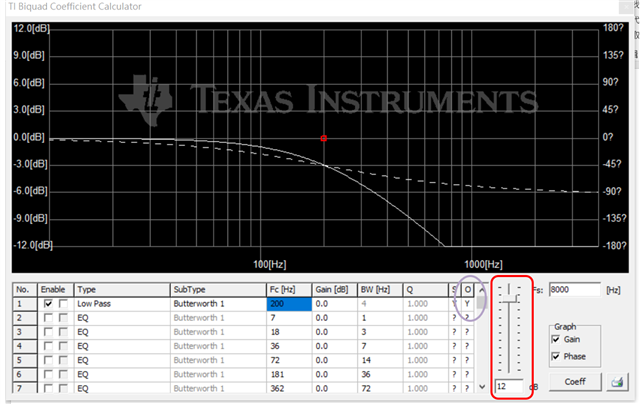This screenshot has width=640, height=404.
Task: Select Fc value 18 in row 3
Action: click(289, 332)
